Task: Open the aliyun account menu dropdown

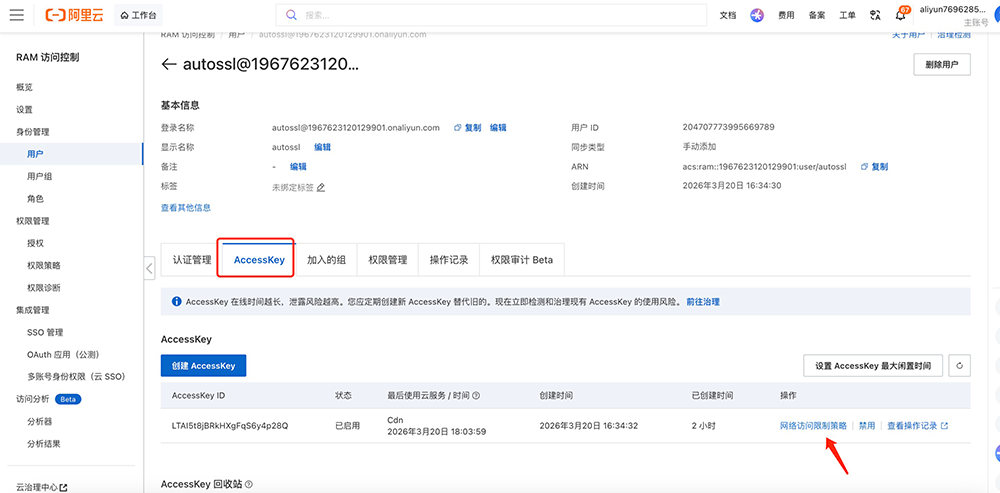Action: [960, 15]
